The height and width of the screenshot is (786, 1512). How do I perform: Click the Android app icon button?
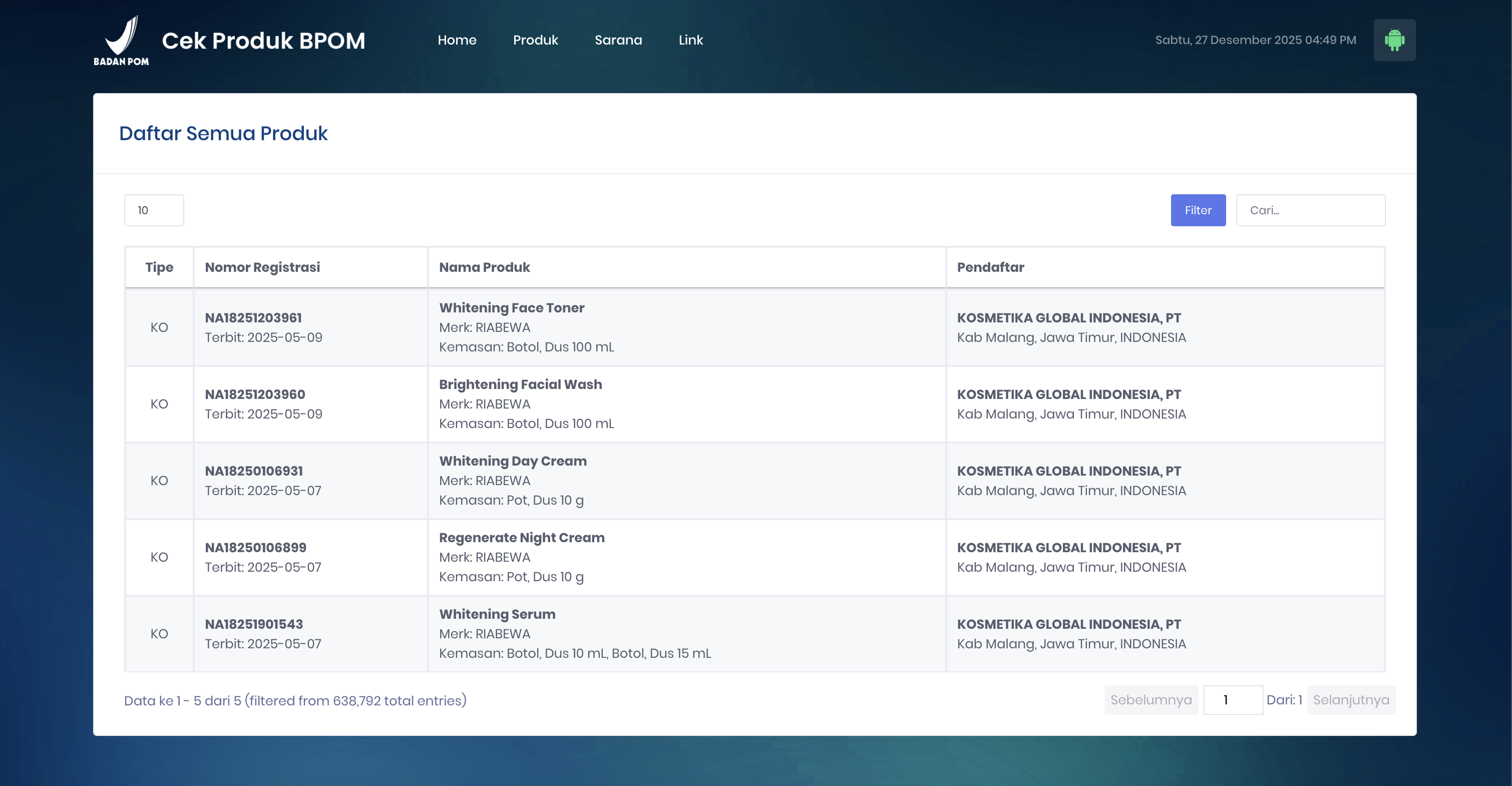pos(1394,40)
